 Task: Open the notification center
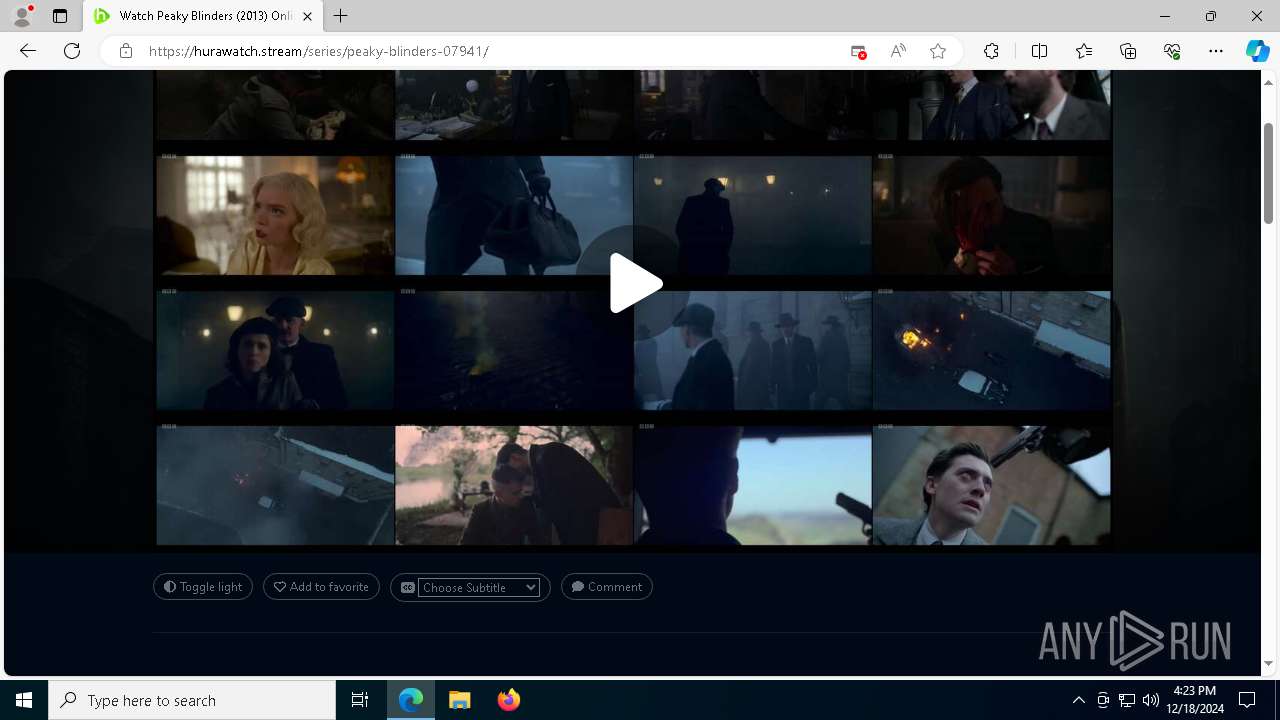click(1247, 700)
